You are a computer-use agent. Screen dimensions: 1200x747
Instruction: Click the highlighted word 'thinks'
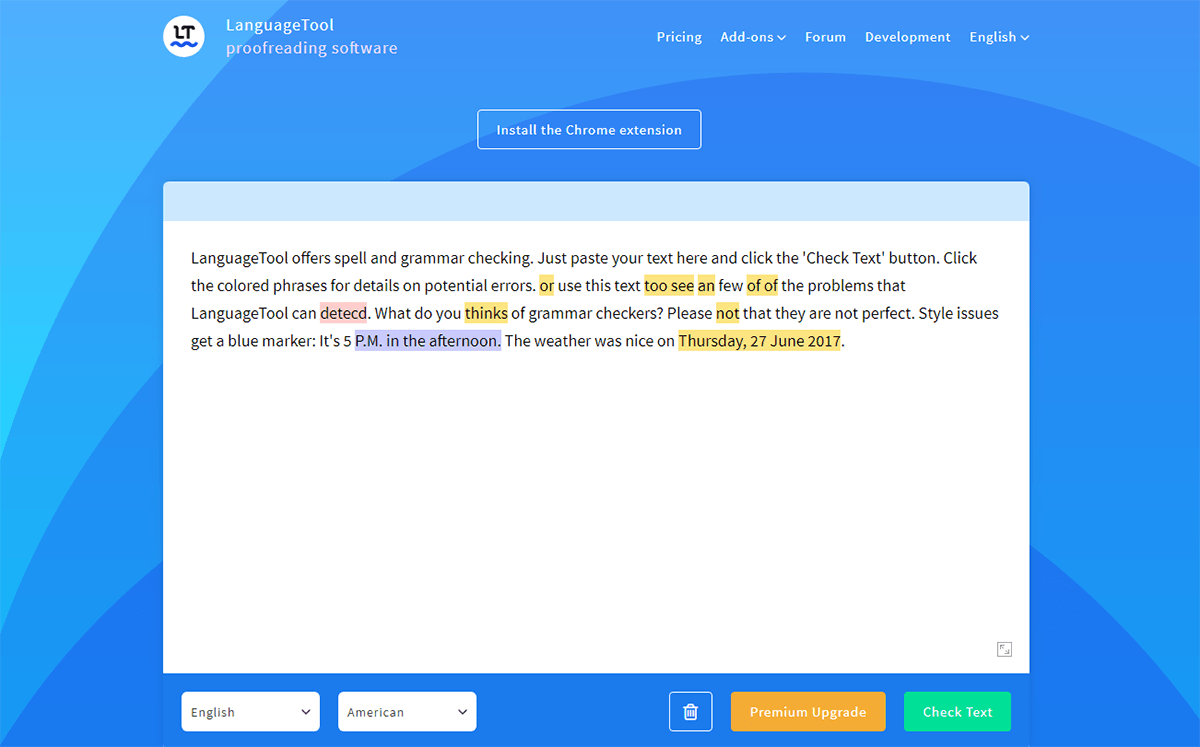pos(486,313)
